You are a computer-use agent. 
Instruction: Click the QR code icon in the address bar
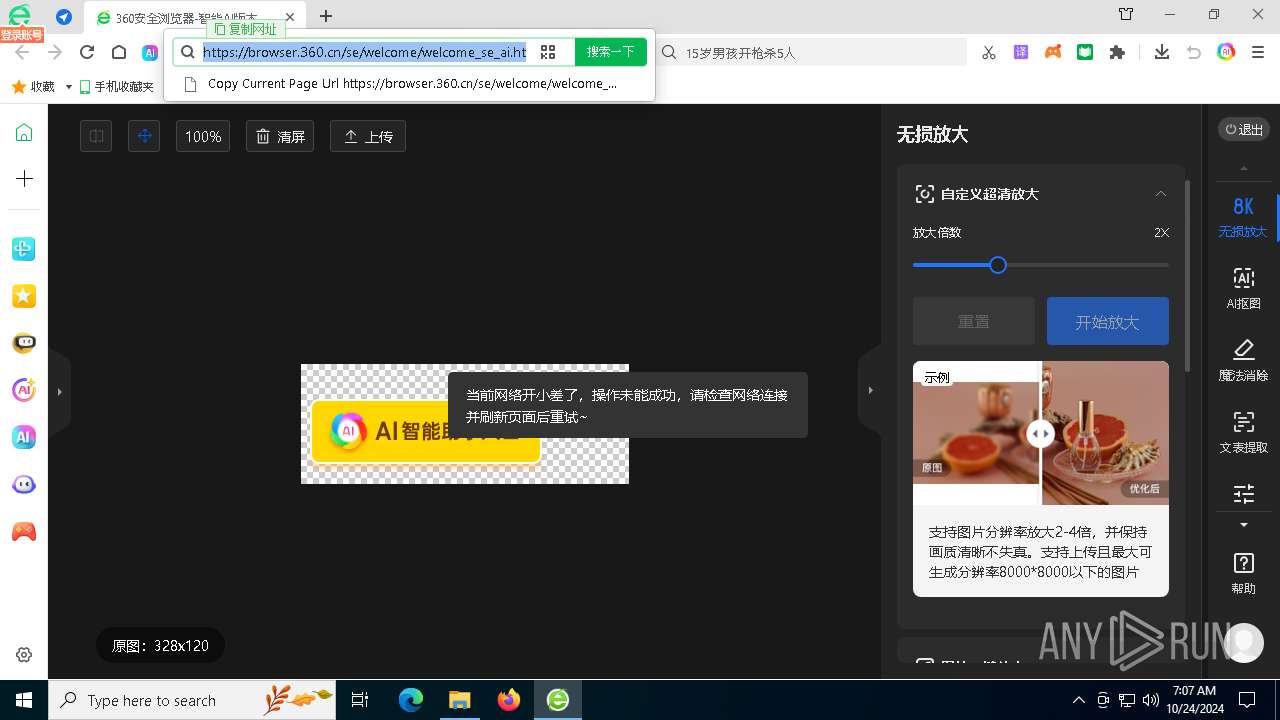(548, 52)
